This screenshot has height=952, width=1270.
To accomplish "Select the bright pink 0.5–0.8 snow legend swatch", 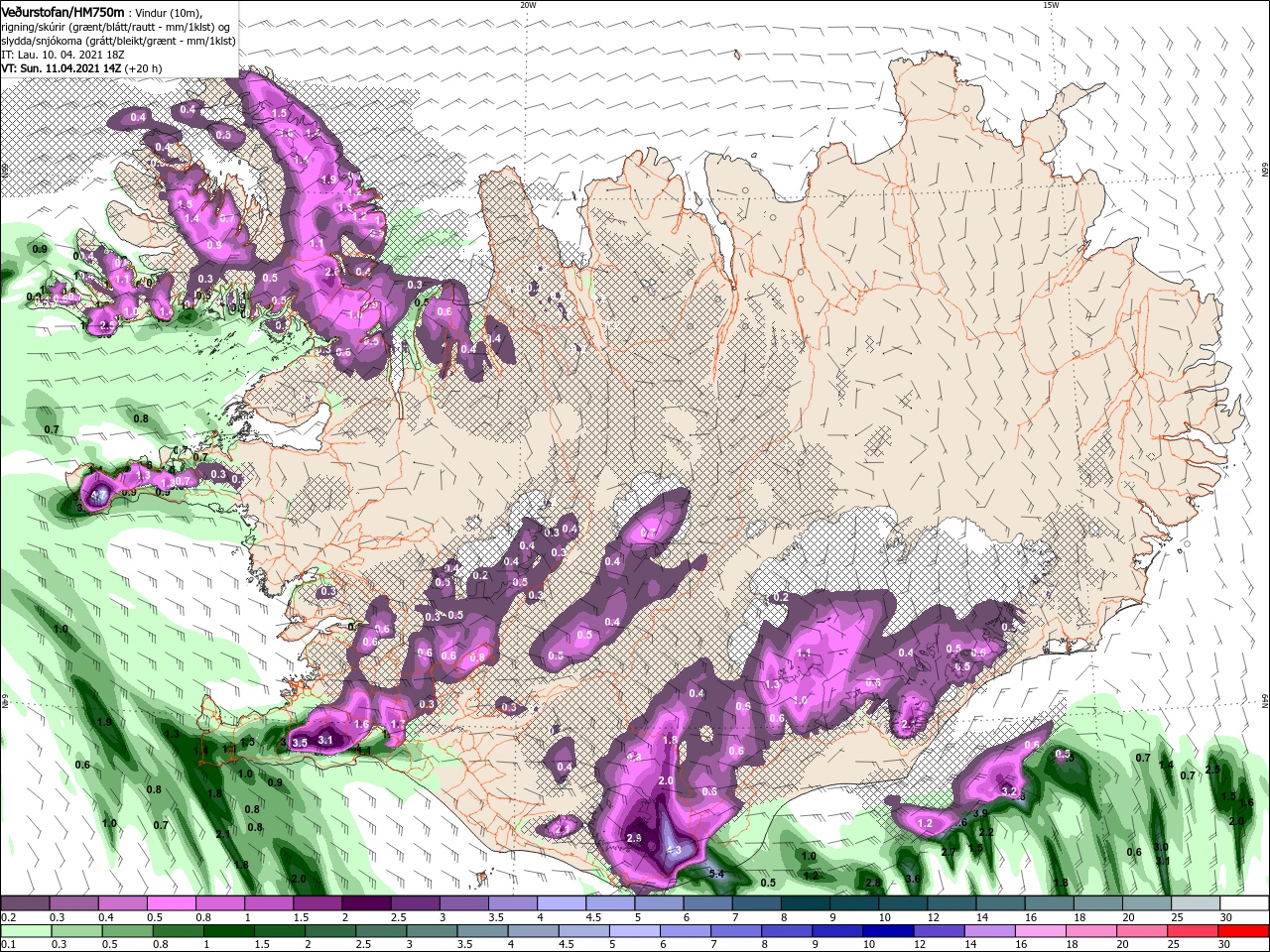I will tap(171, 903).
